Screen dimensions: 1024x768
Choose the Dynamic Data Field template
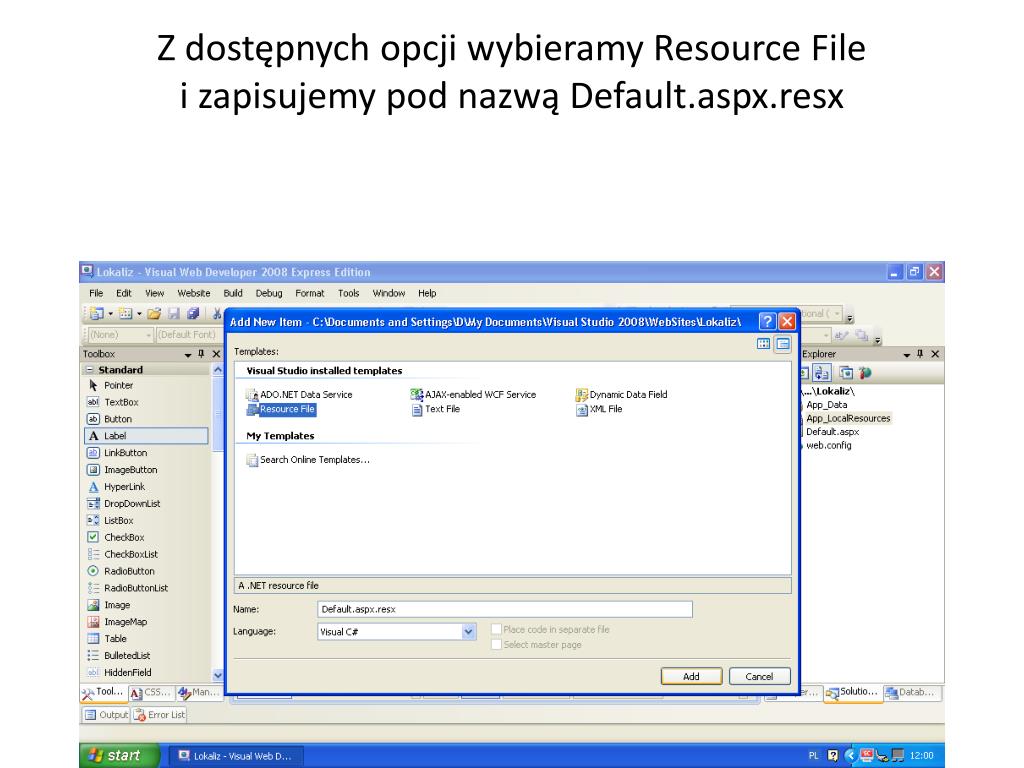click(622, 394)
